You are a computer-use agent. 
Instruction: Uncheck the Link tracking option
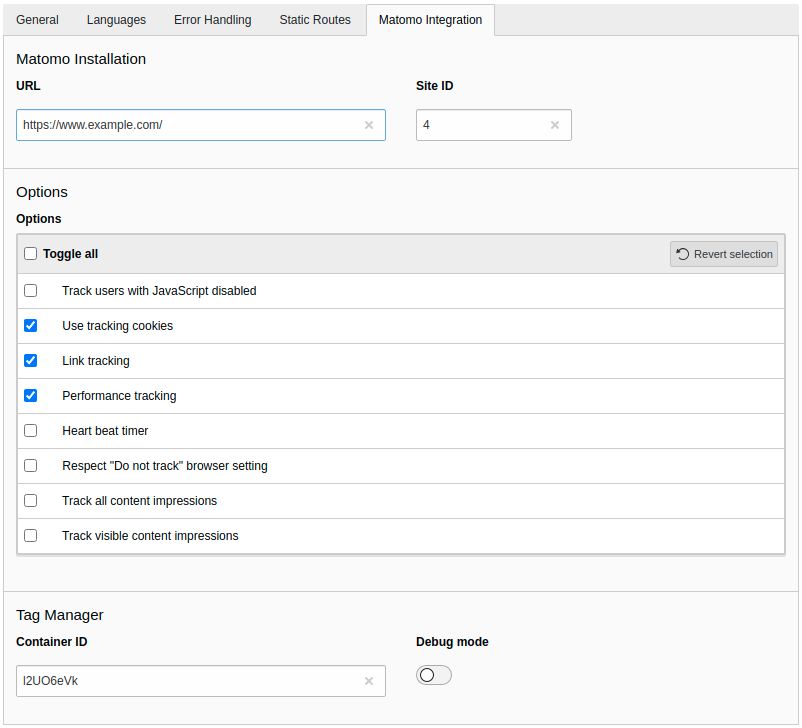pyautogui.click(x=31, y=361)
